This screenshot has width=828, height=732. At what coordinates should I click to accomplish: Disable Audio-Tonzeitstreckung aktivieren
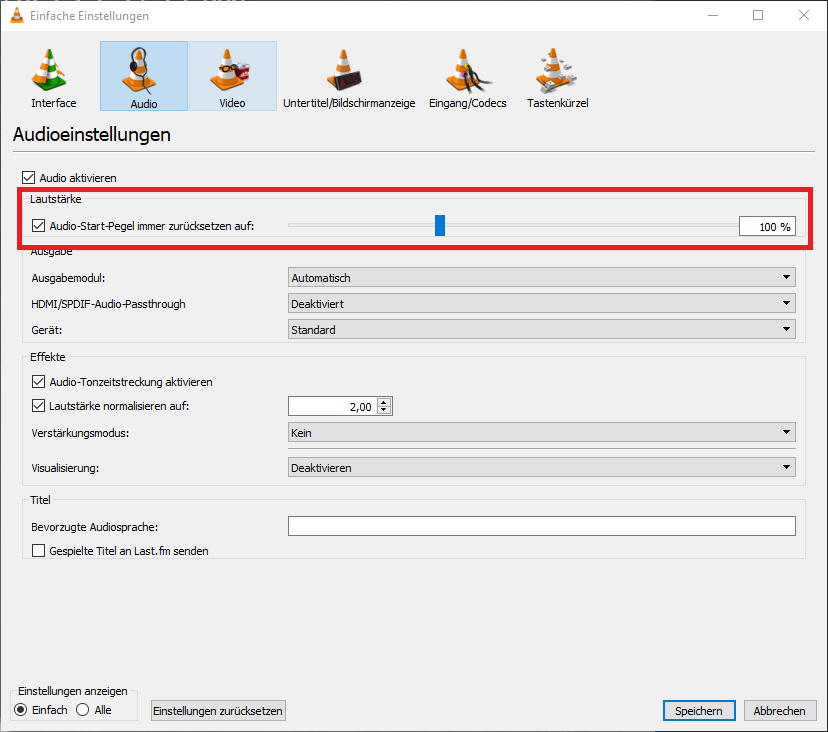39,382
